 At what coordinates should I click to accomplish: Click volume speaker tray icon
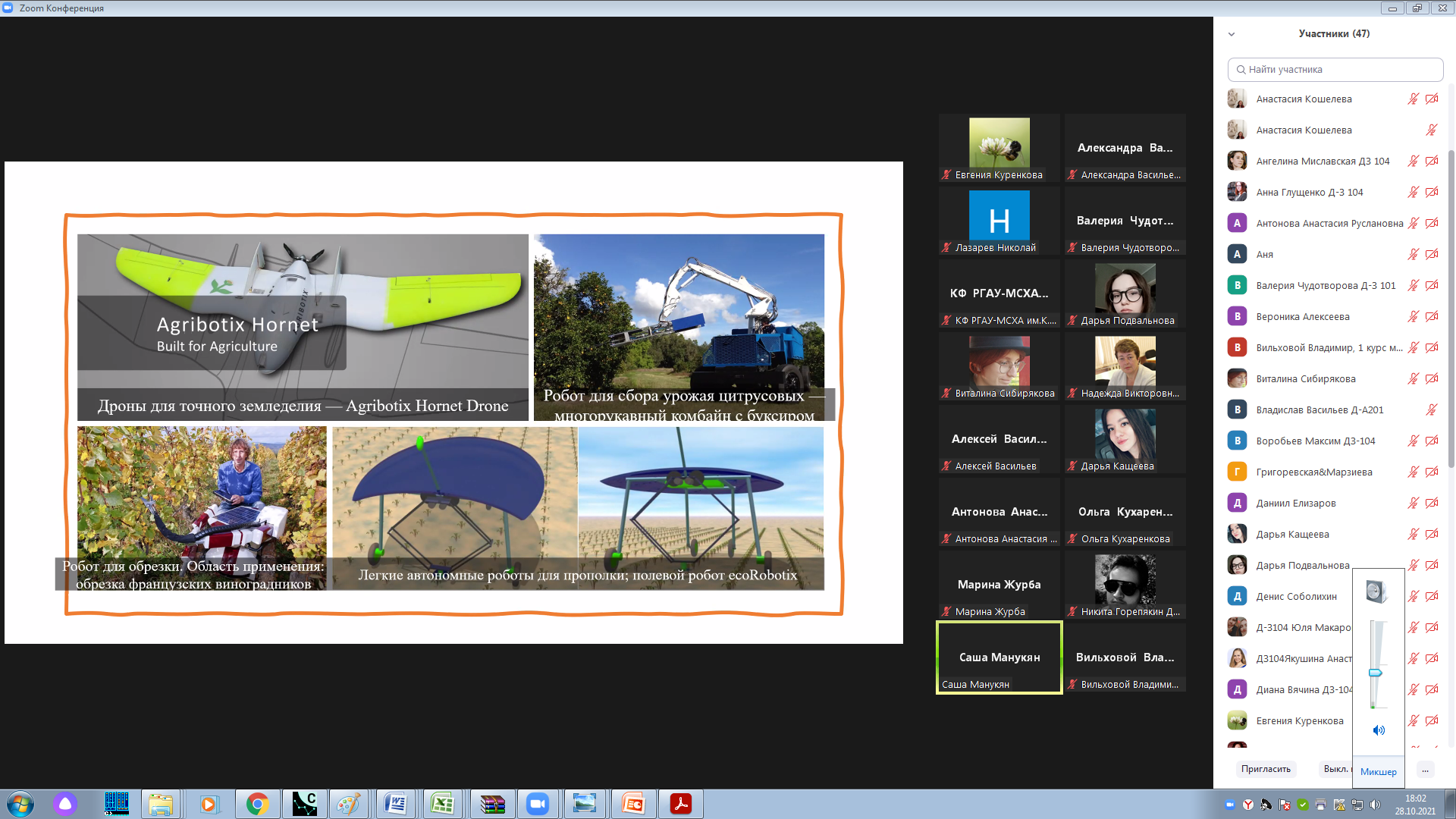(x=1376, y=805)
